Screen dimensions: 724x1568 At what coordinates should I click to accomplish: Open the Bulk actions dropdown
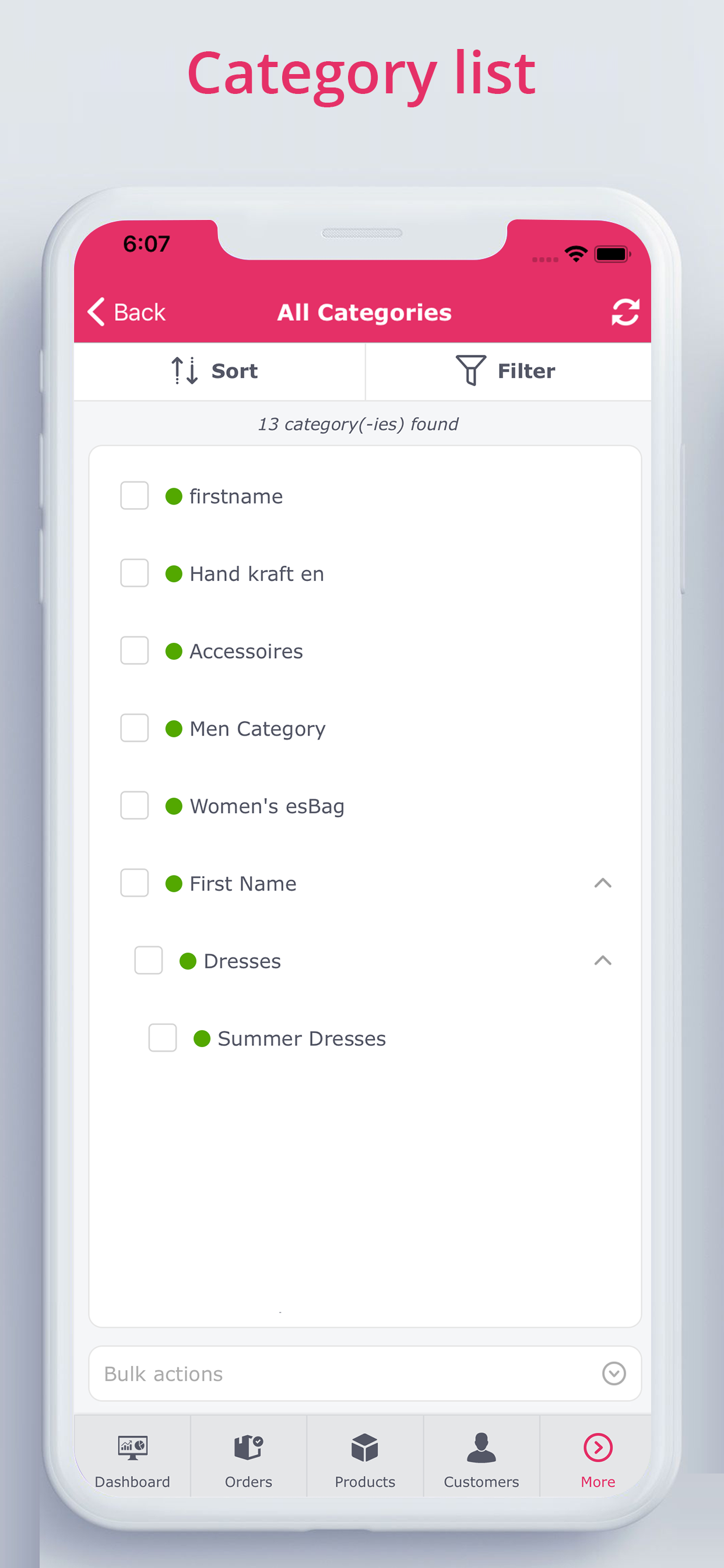point(365,1374)
